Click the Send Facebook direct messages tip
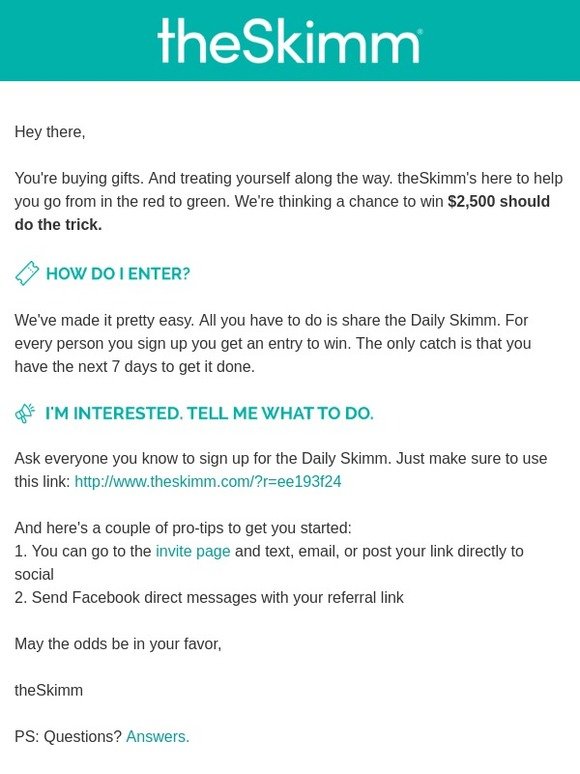The width and height of the screenshot is (580, 774). [x=209, y=597]
